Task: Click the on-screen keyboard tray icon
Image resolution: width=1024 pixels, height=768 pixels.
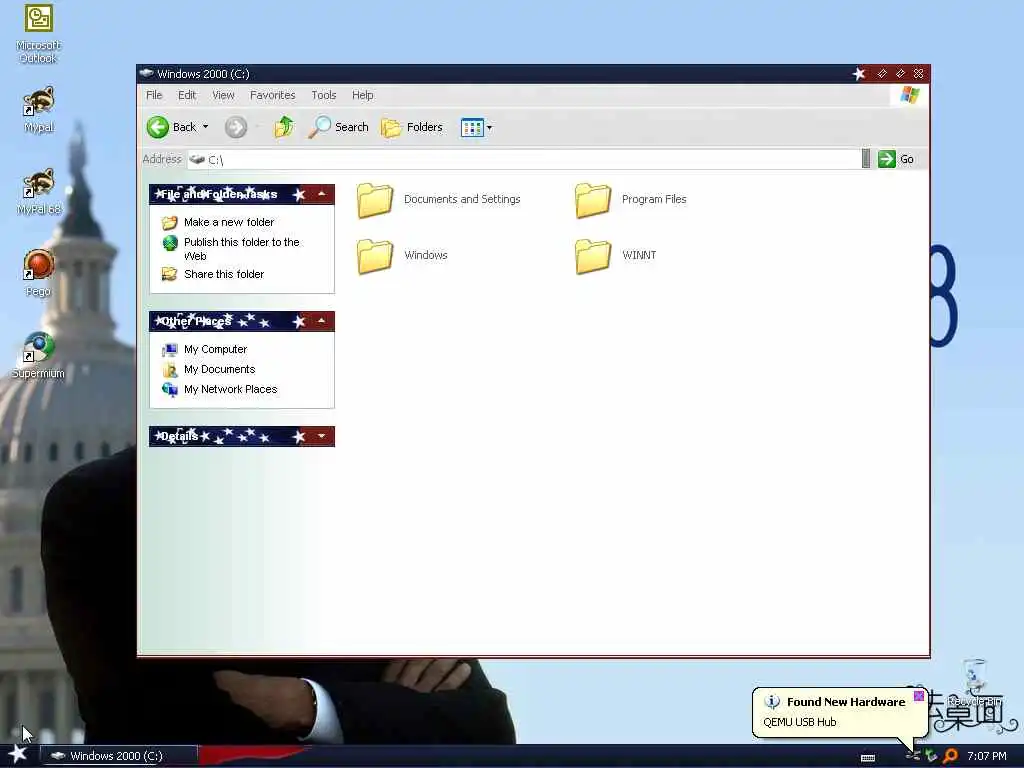Action: point(867,758)
